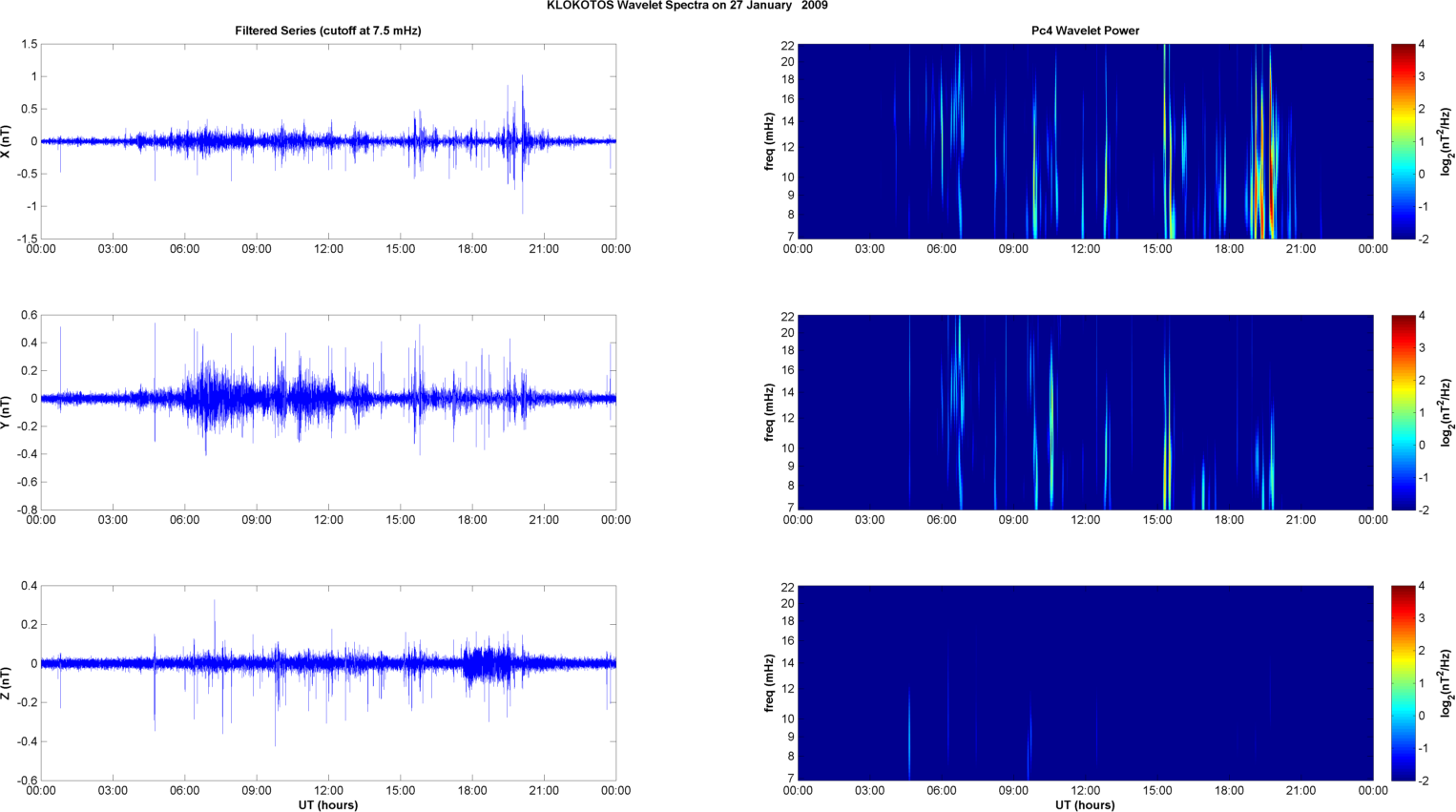
Task: Pick the "Z (nT)" axis label
Action: 6,683
